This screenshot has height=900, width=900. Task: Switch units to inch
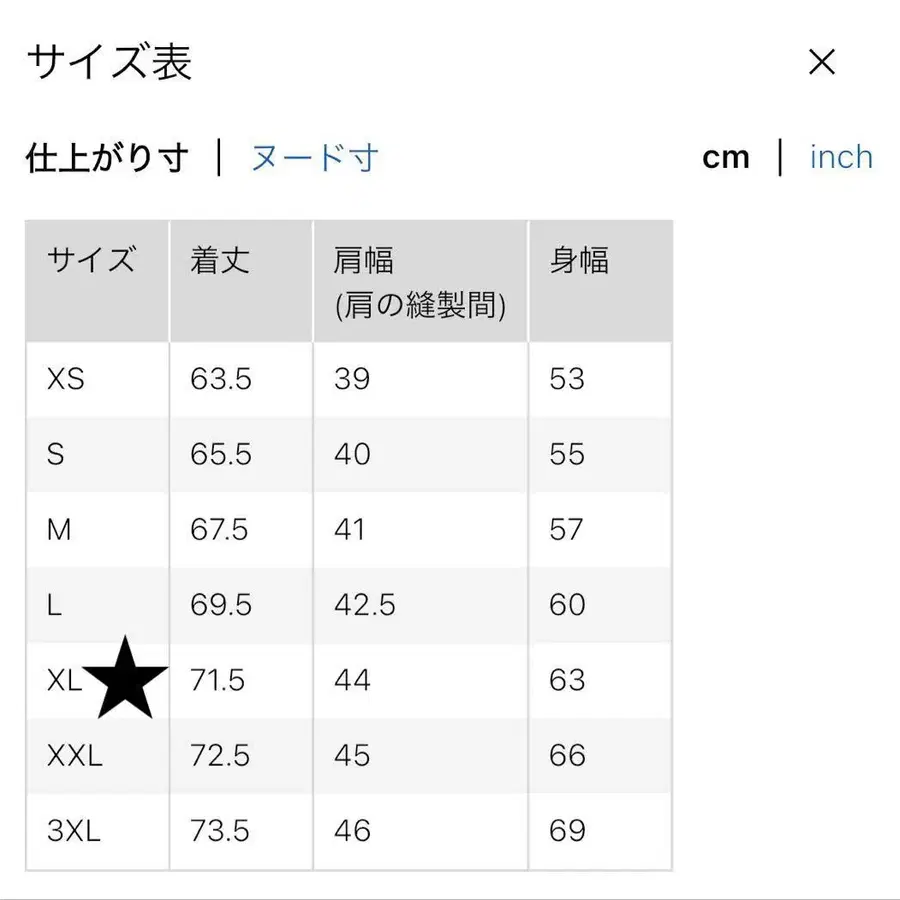pos(841,157)
